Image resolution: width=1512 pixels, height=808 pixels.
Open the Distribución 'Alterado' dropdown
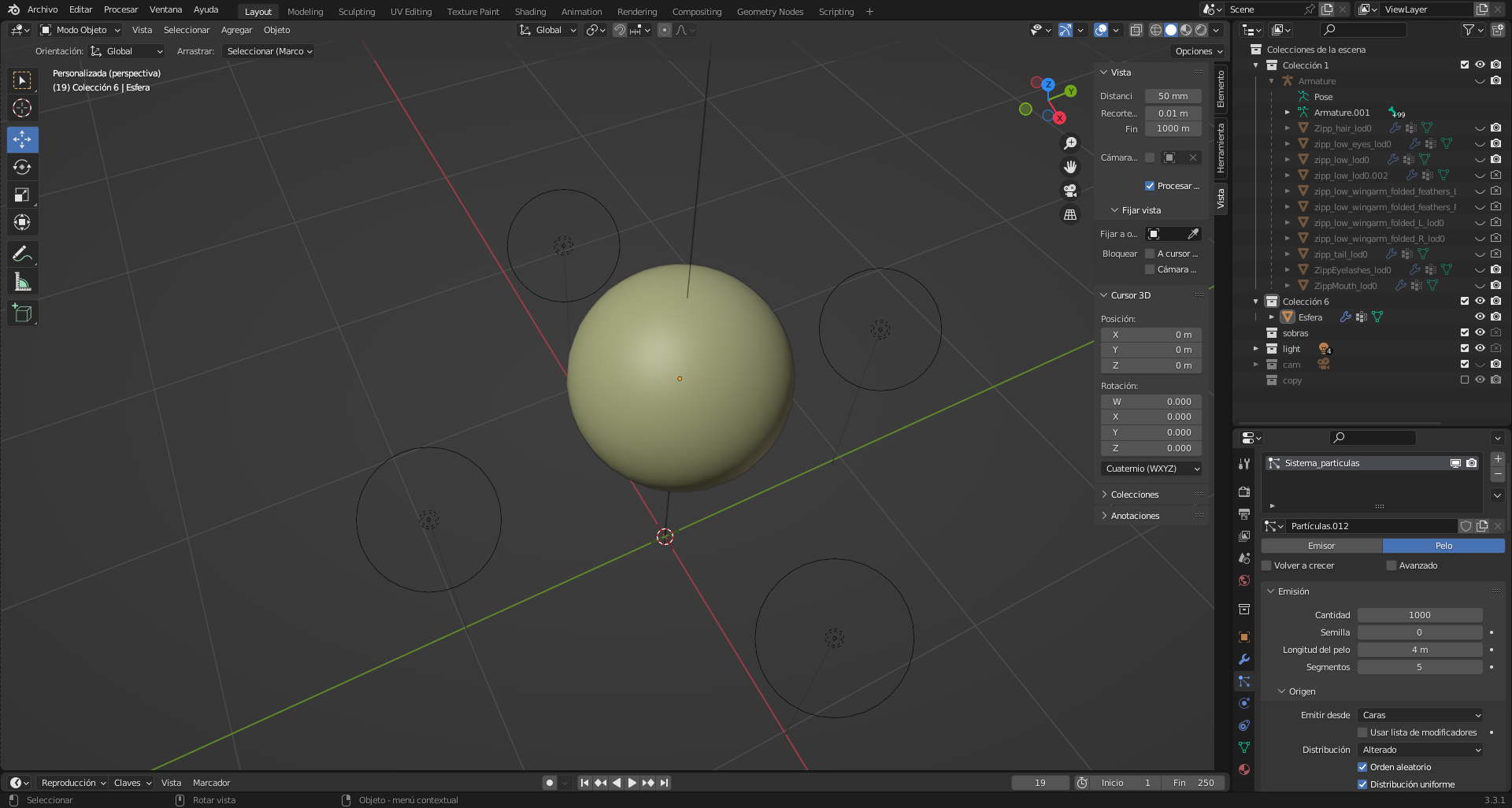point(1421,750)
